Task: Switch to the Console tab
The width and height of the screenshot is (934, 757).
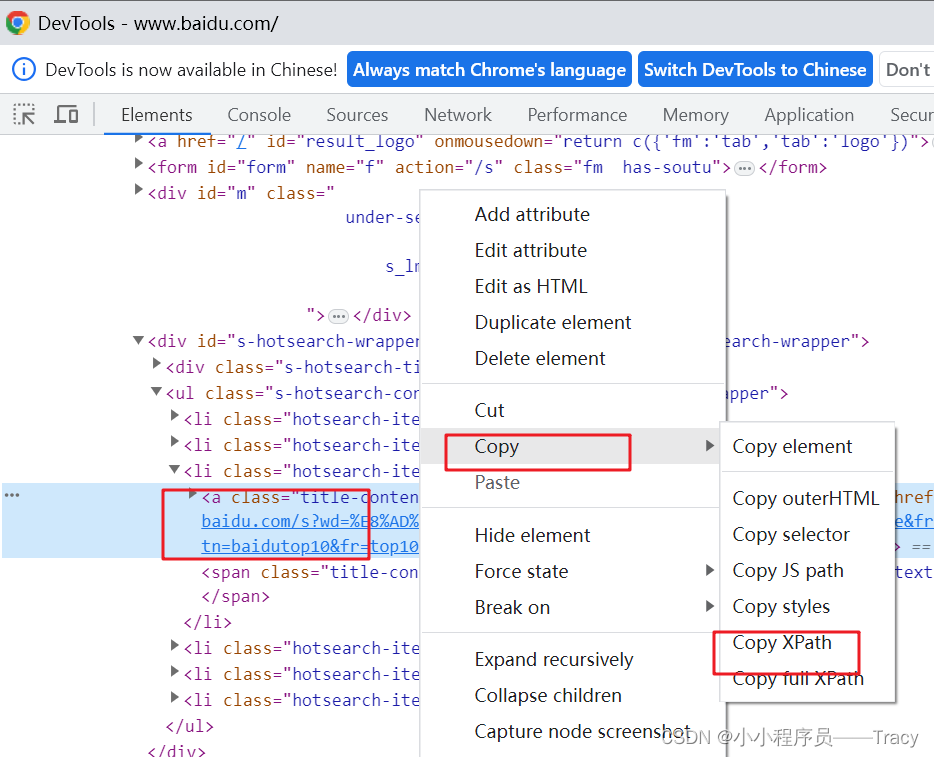Action: (259, 114)
